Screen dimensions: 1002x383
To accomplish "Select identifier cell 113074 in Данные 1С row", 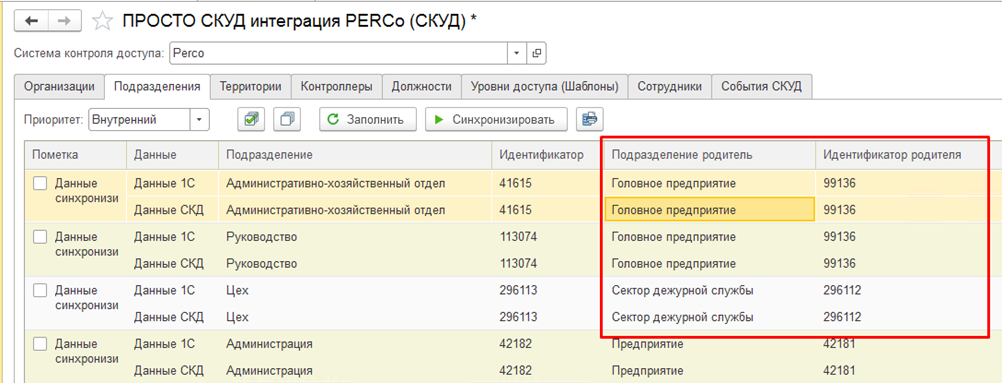I will (548, 237).
